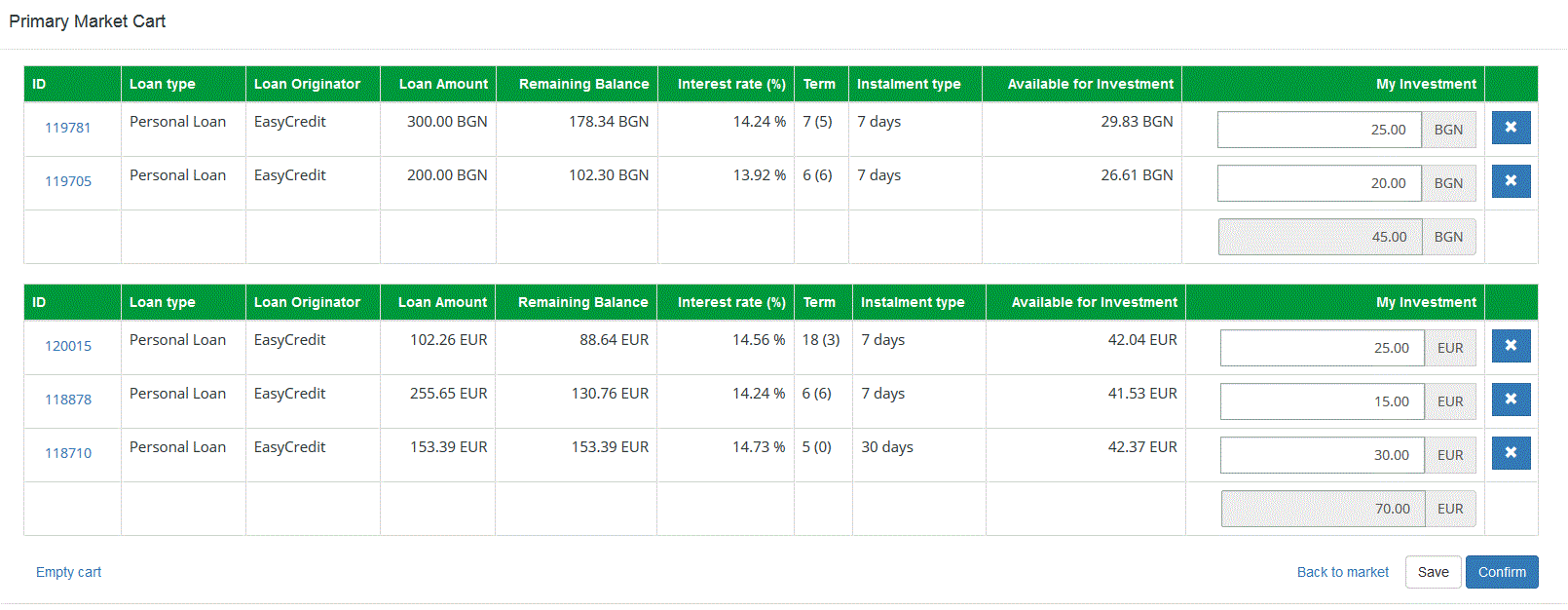
Task: Click the 7 (5) term value
Action: [817, 122]
